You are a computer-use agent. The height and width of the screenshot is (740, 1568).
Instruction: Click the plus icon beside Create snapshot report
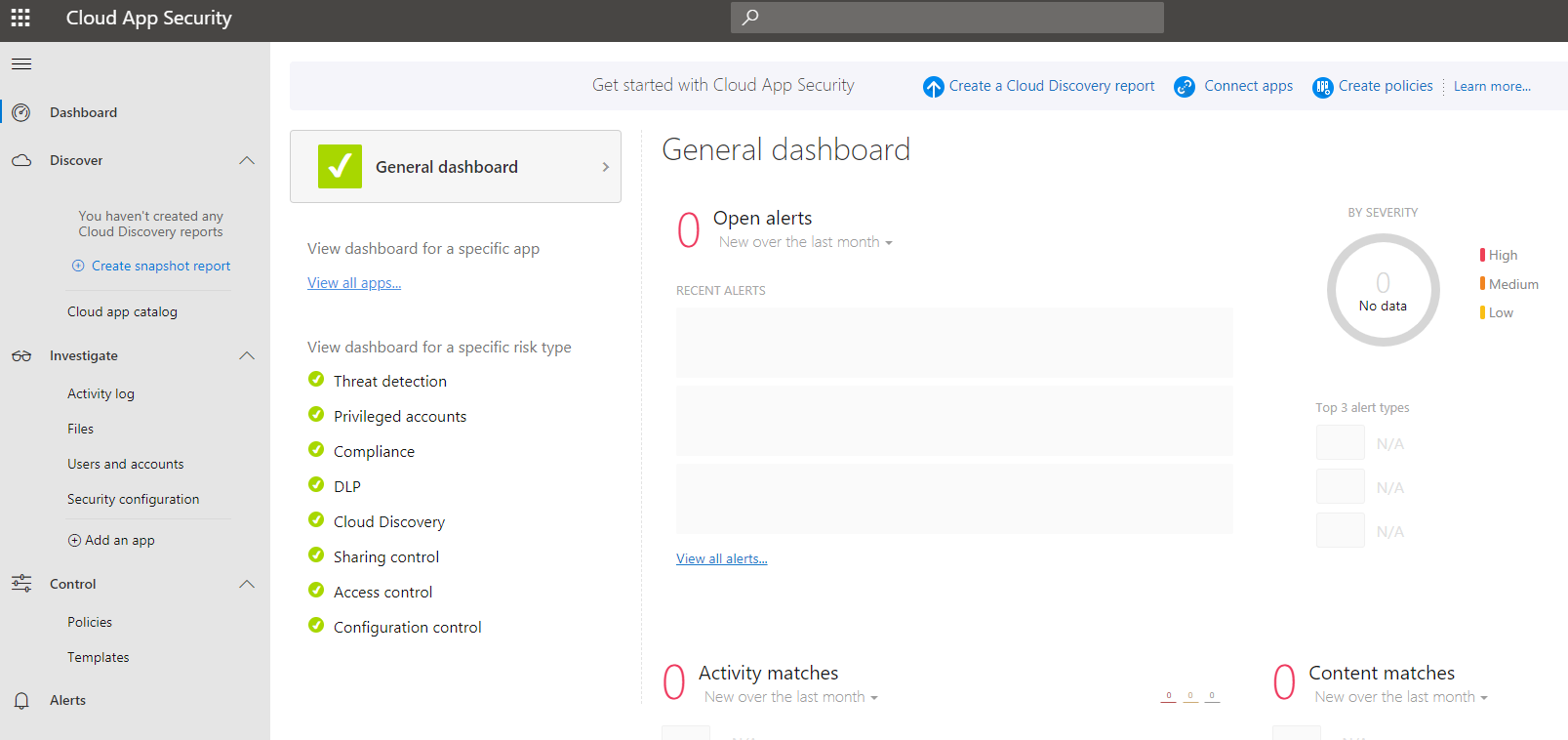[x=78, y=266]
